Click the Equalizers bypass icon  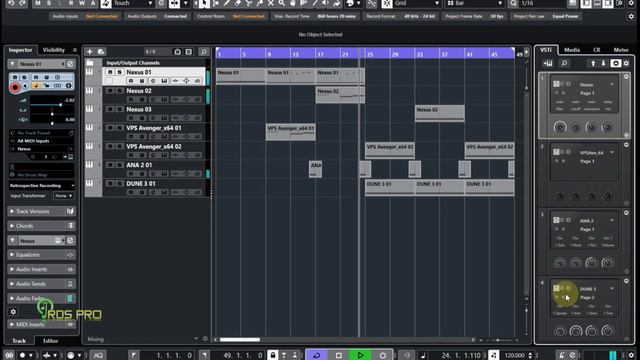point(70,255)
